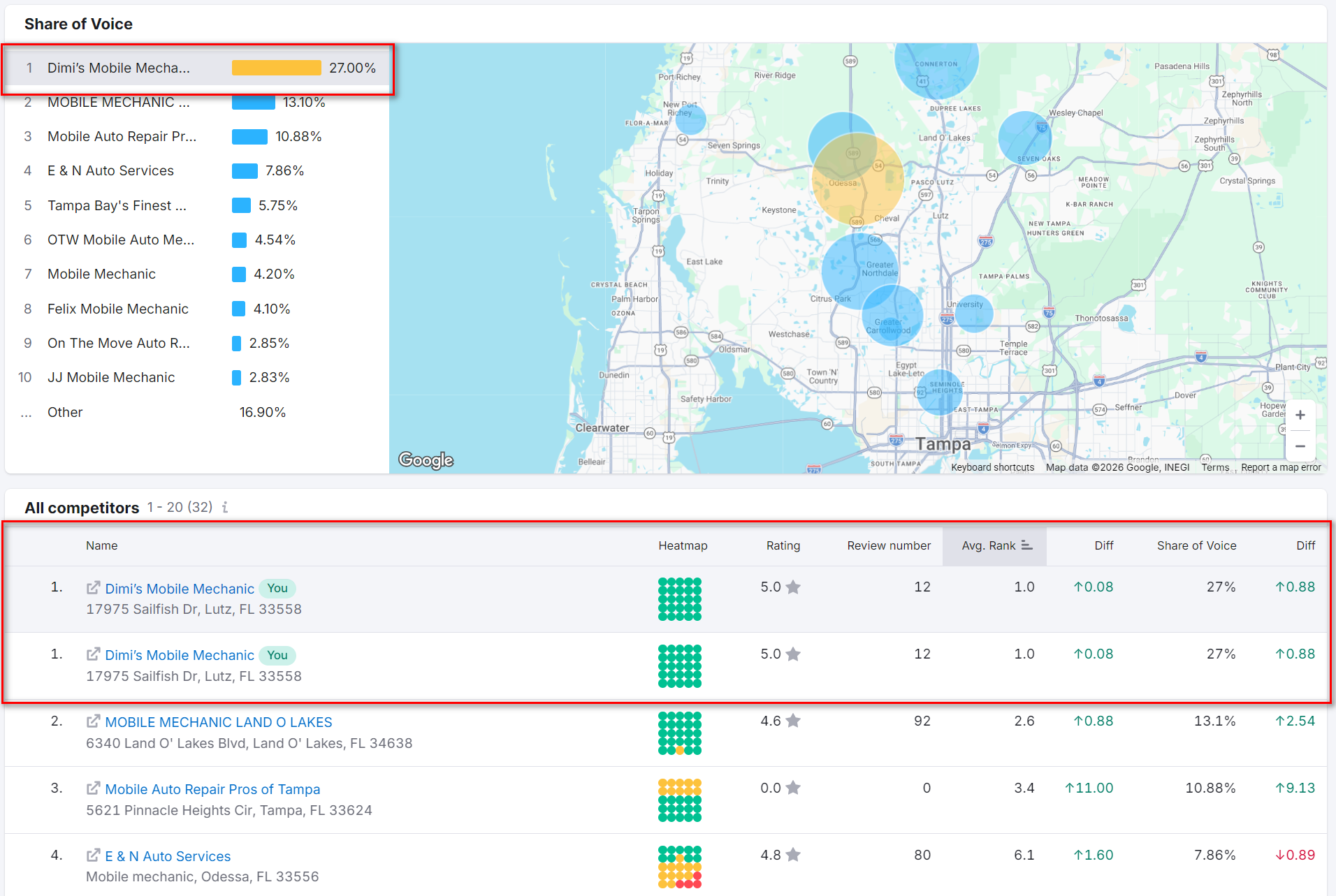Screen dimensions: 1336x896
Task: Click the heatmap dots for E & N Auto Services
Action: point(679,867)
